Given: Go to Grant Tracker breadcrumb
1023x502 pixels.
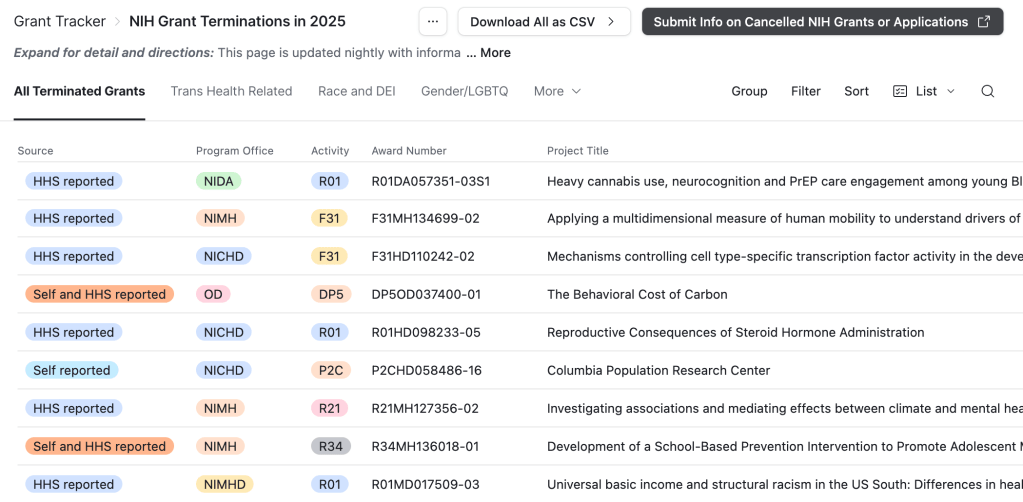Looking at the screenshot, I should (x=61, y=21).
